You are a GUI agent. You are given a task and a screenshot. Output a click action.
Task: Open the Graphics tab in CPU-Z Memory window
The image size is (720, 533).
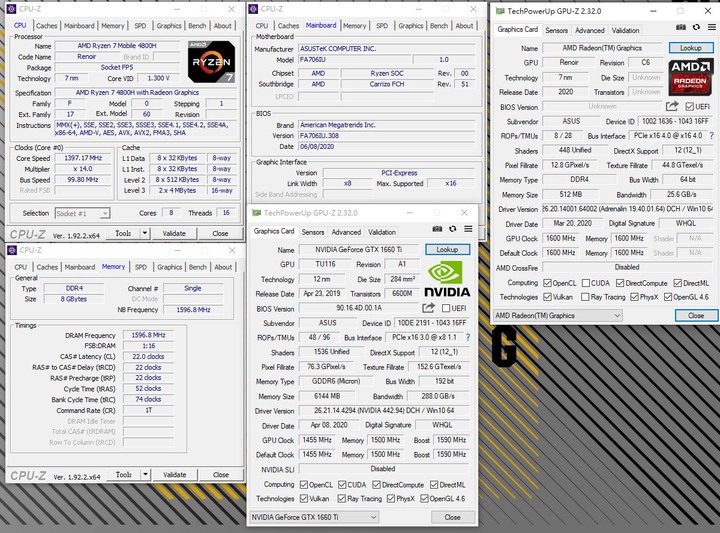coord(169,267)
